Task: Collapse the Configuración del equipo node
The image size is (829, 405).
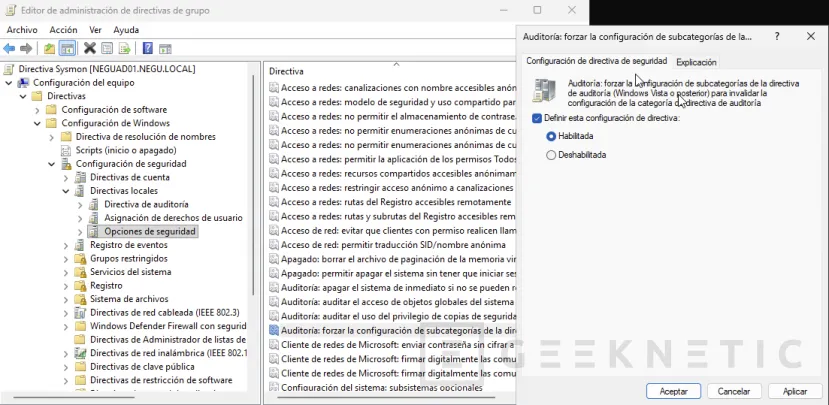Action: (8, 82)
